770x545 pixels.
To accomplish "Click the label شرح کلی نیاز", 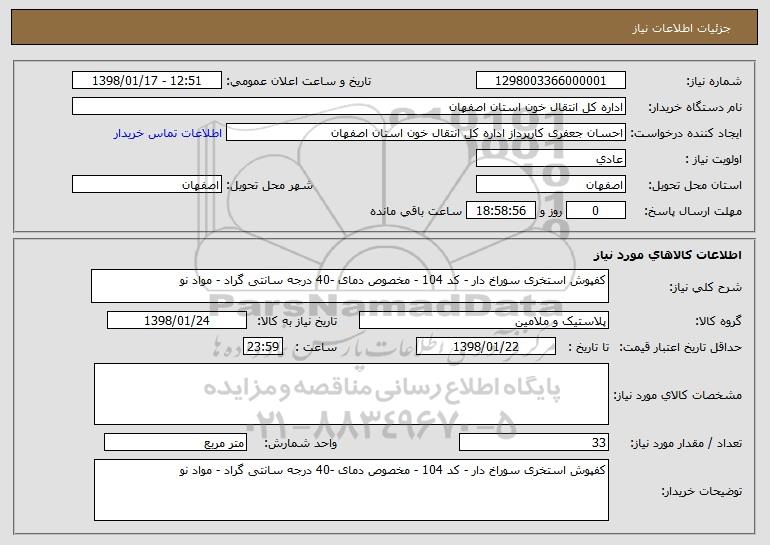I will (706, 287).
